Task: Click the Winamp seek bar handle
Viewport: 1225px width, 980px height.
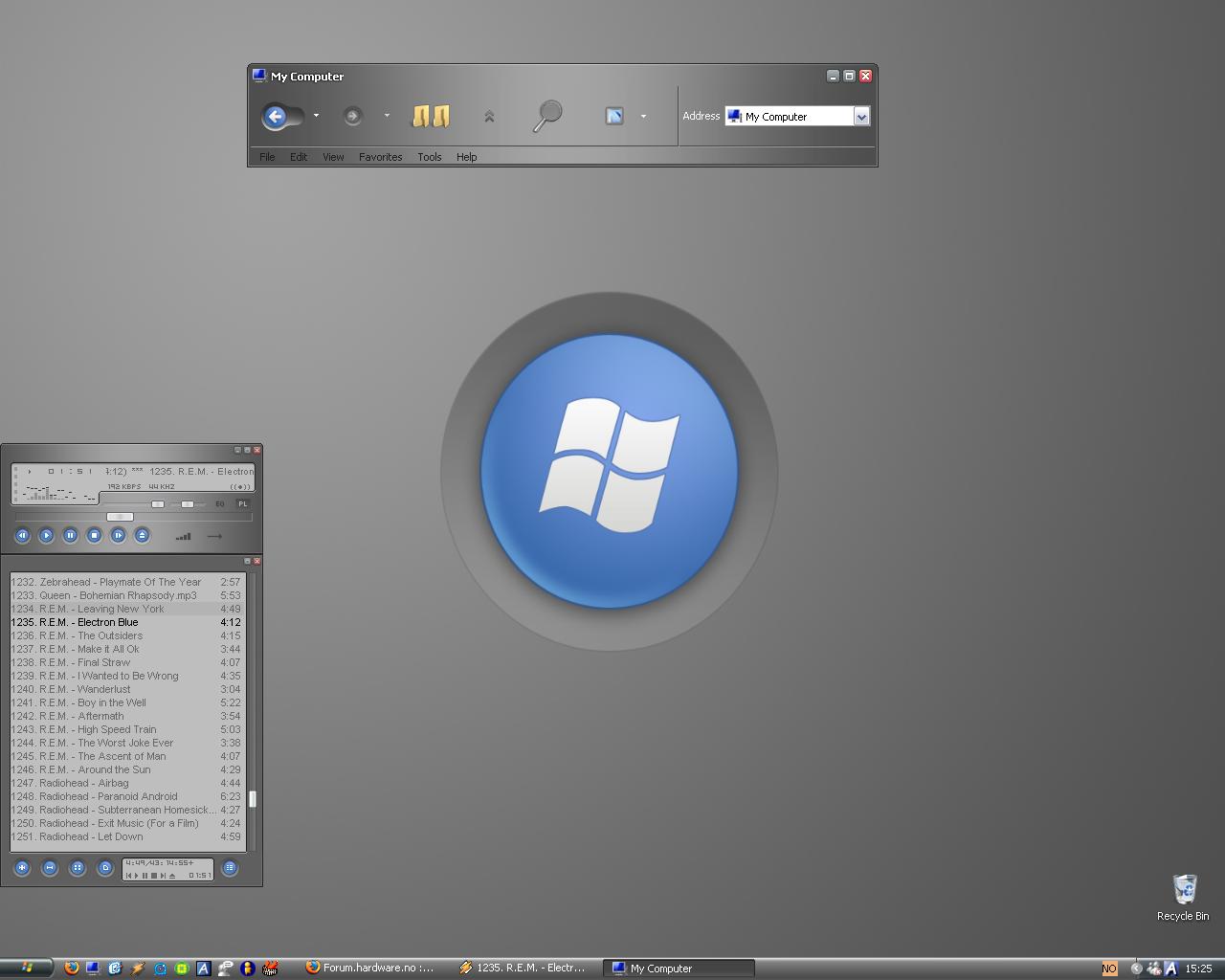Action: tap(120, 517)
